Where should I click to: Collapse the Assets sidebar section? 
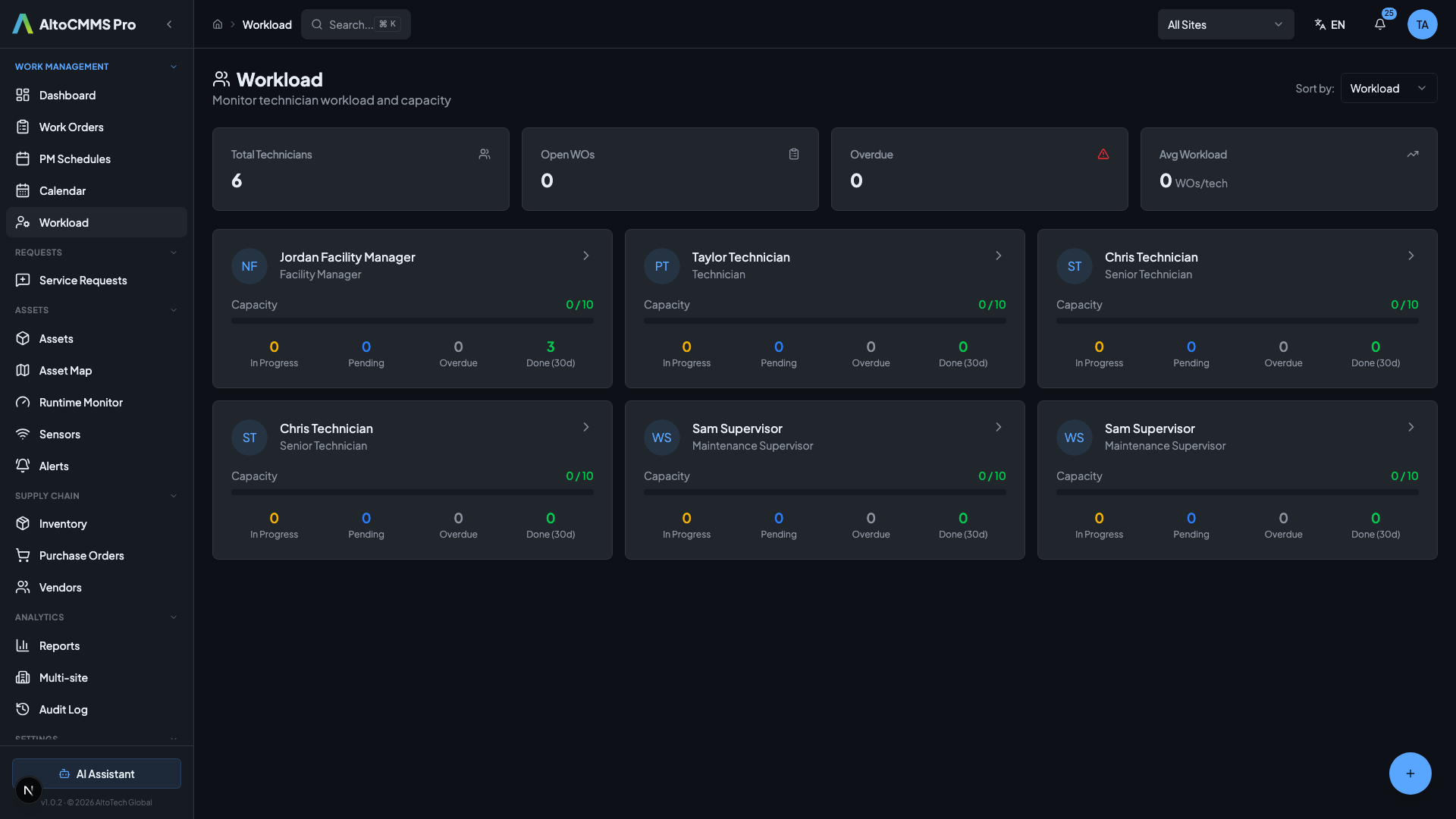tap(174, 310)
